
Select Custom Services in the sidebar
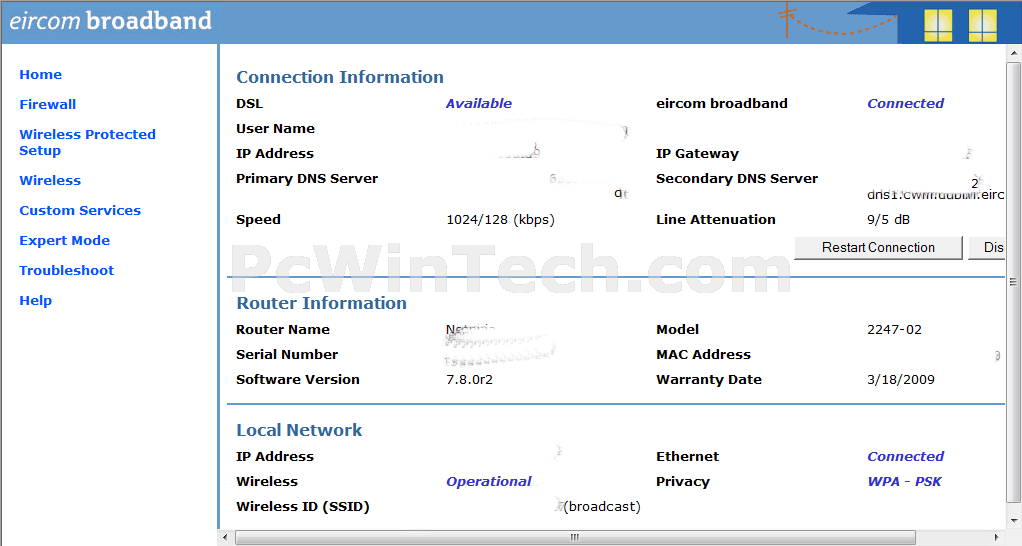(x=80, y=210)
